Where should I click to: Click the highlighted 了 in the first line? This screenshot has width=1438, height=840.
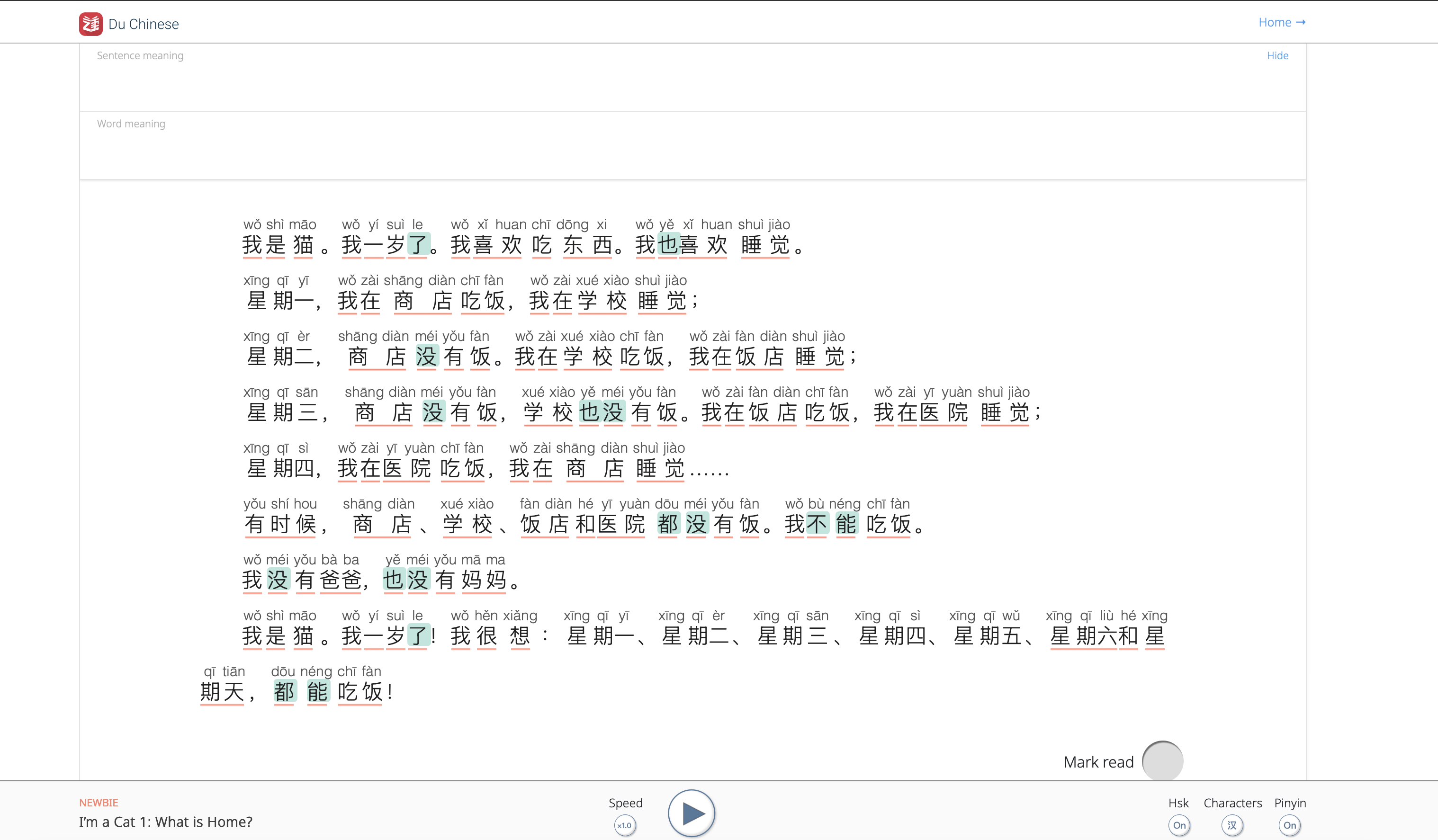(x=419, y=245)
